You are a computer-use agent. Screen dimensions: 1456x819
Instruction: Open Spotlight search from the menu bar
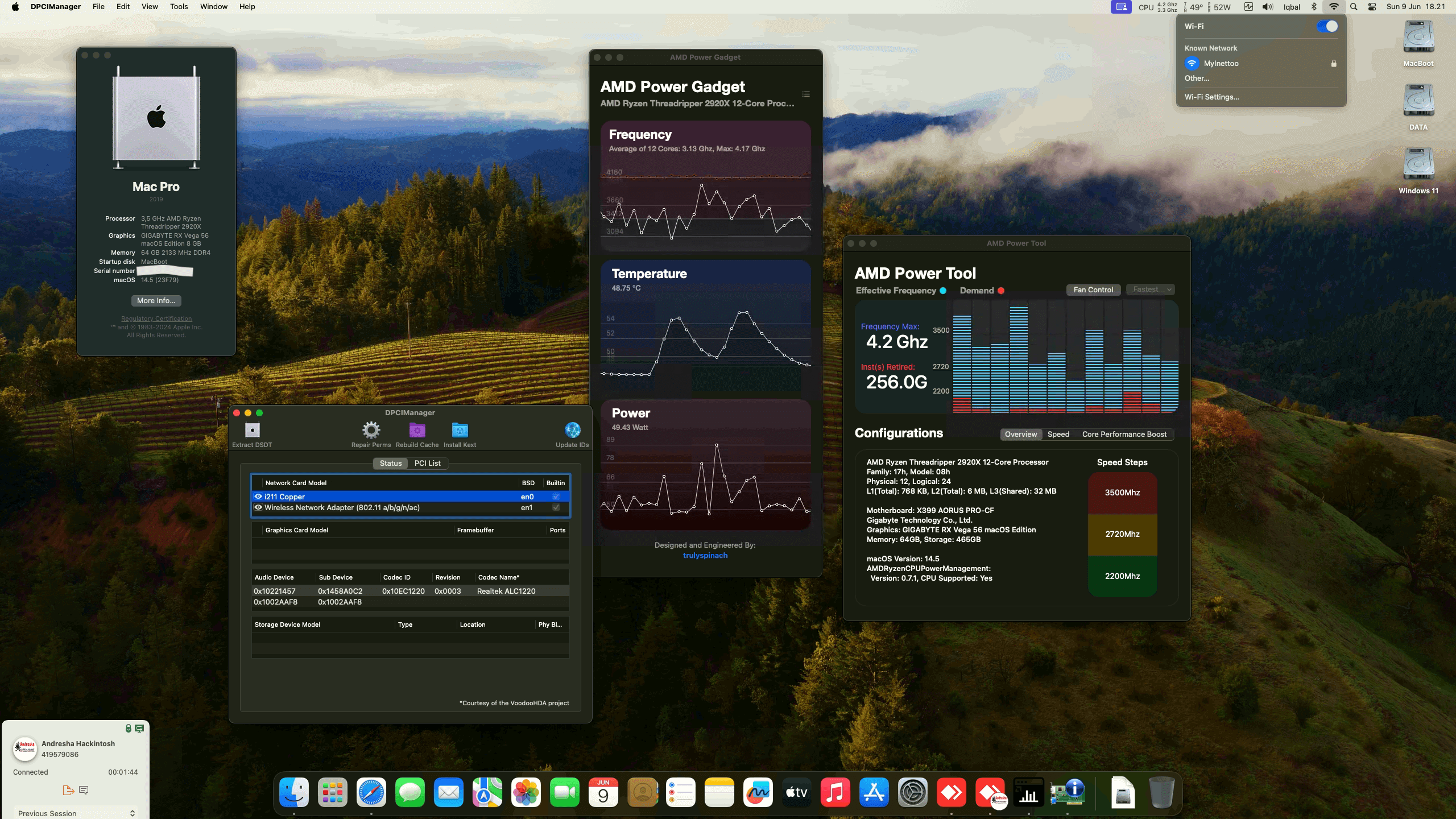[x=1354, y=7]
